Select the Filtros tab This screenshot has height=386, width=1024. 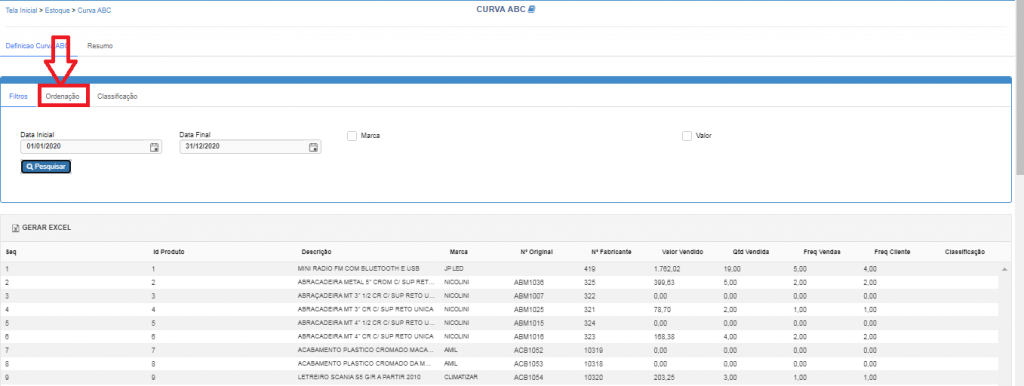18,96
